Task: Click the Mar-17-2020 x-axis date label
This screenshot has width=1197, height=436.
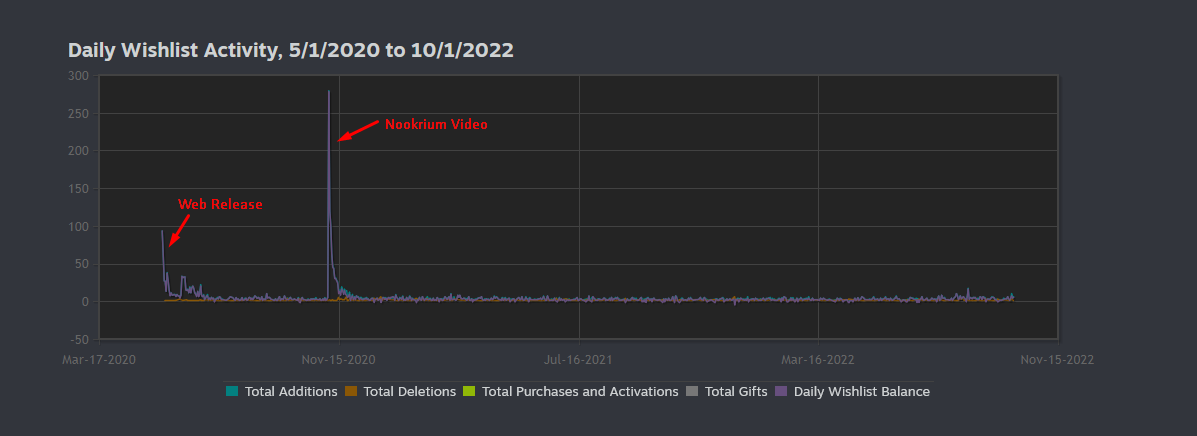Action: (99, 360)
